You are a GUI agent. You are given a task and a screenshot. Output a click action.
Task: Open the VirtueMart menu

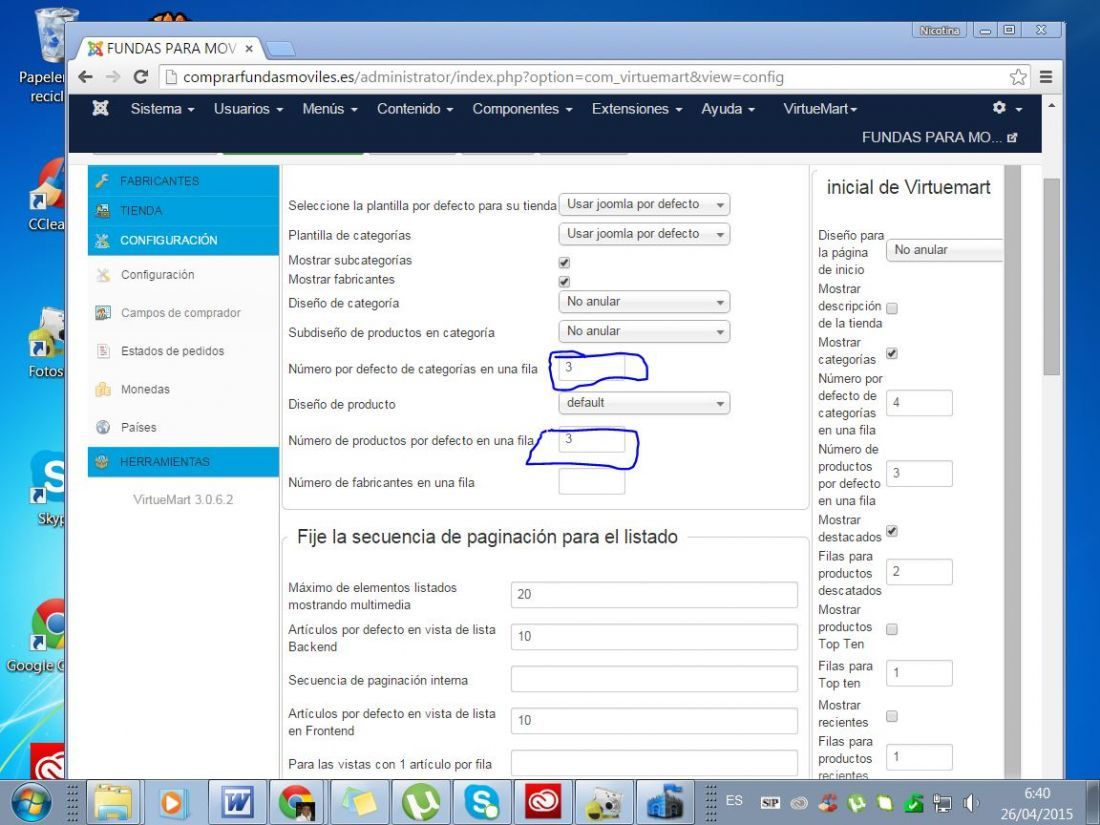pyautogui.click(x=820, y=109)
